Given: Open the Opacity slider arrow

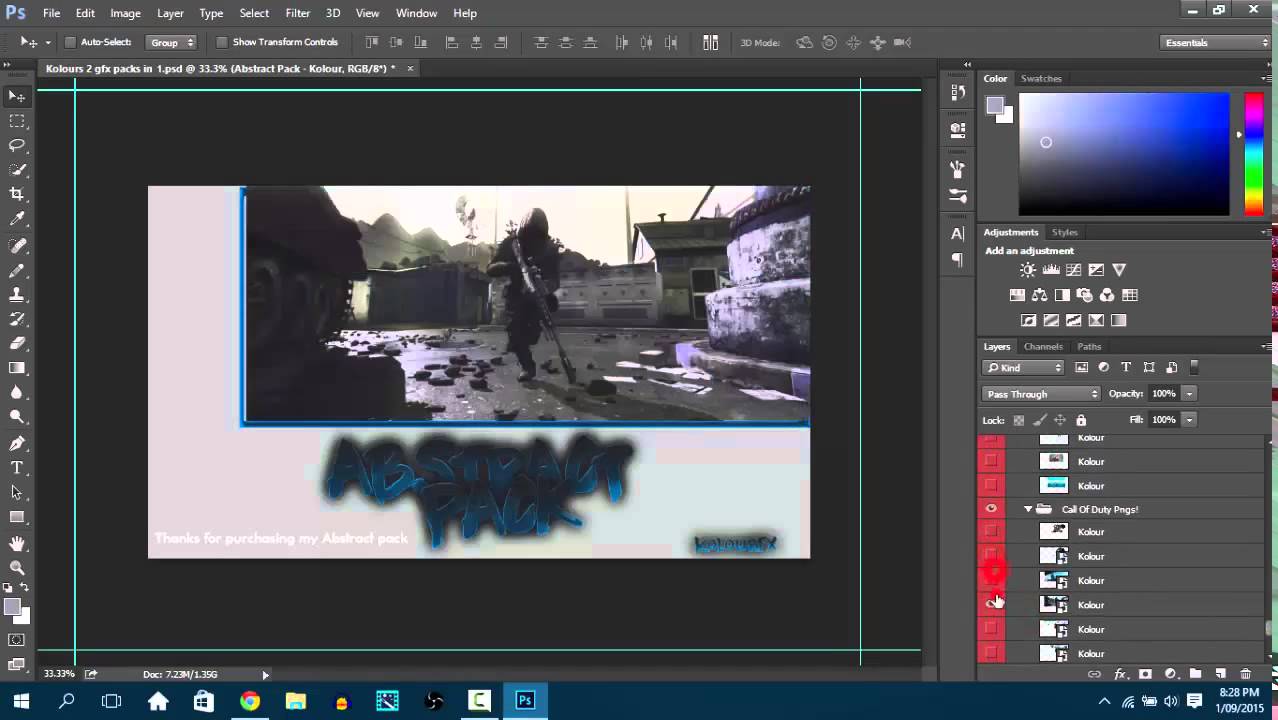Looking at the screenshot, I should click(1189, 394).
